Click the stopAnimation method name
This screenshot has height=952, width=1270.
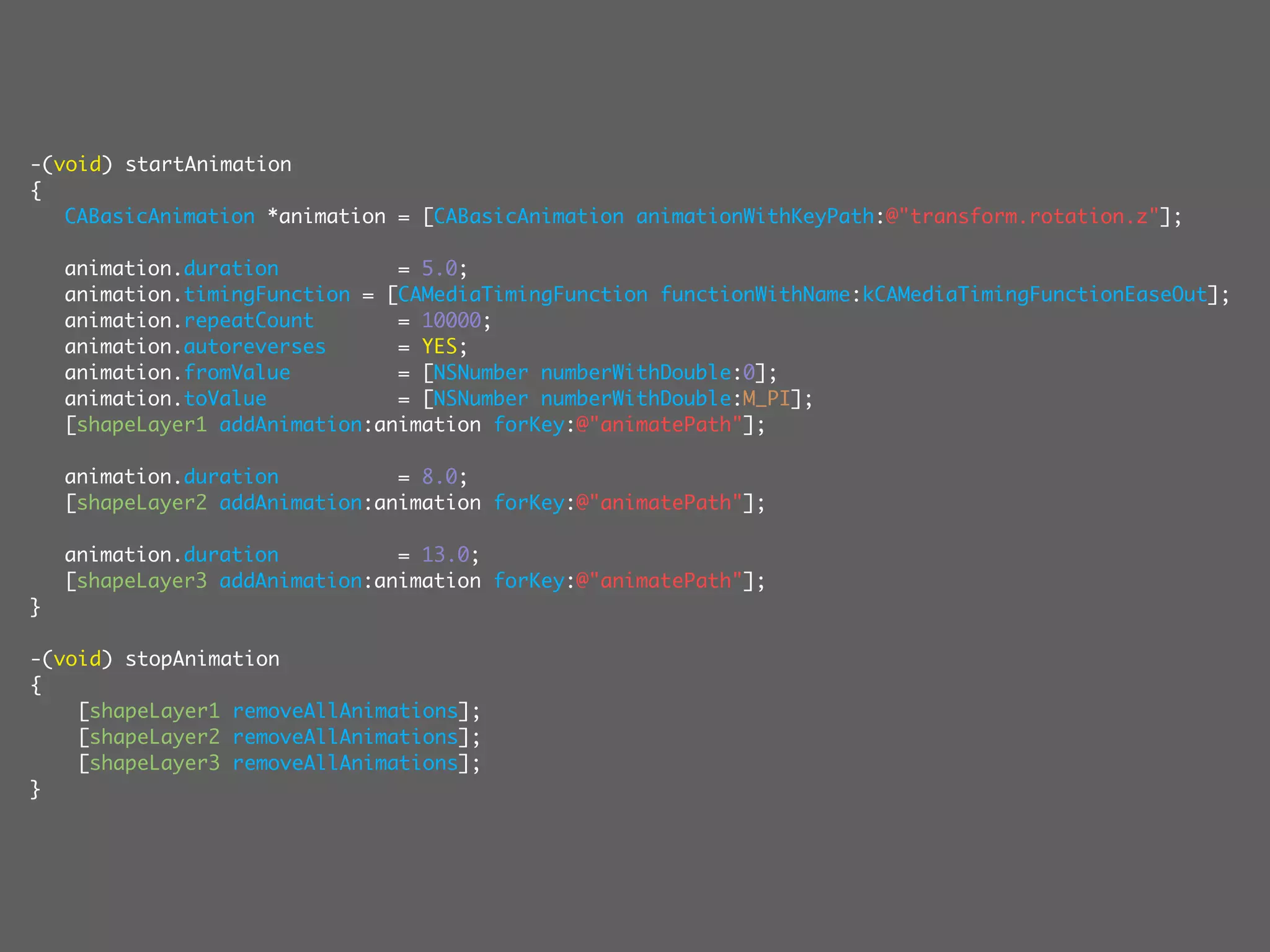point(202,659)
